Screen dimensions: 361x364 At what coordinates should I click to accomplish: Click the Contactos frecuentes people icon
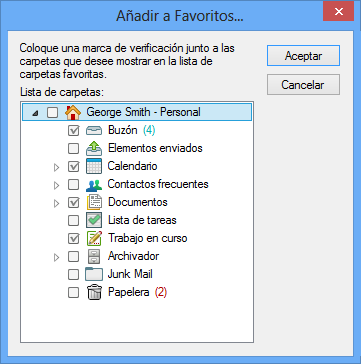tap(94, 184)
